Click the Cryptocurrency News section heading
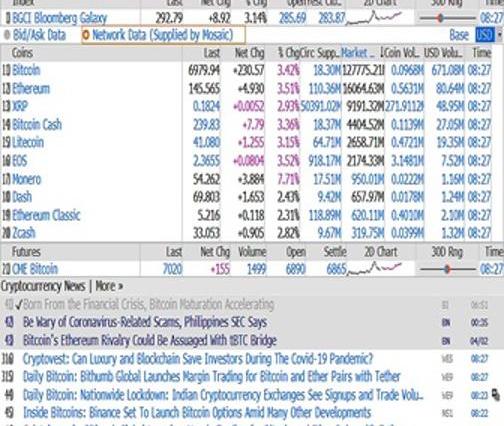This screenshot has width=504, height=426. 43,286
